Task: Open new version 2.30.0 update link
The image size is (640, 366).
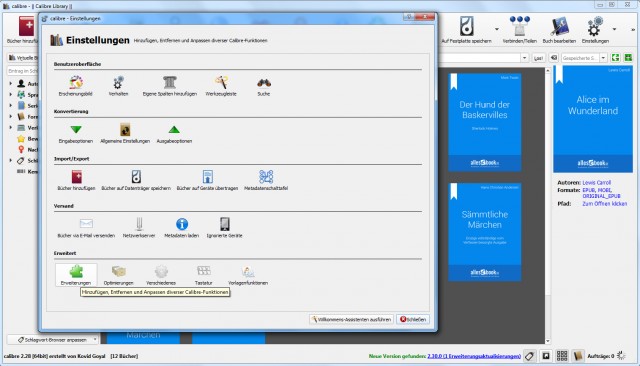Action: coord(474,356)
